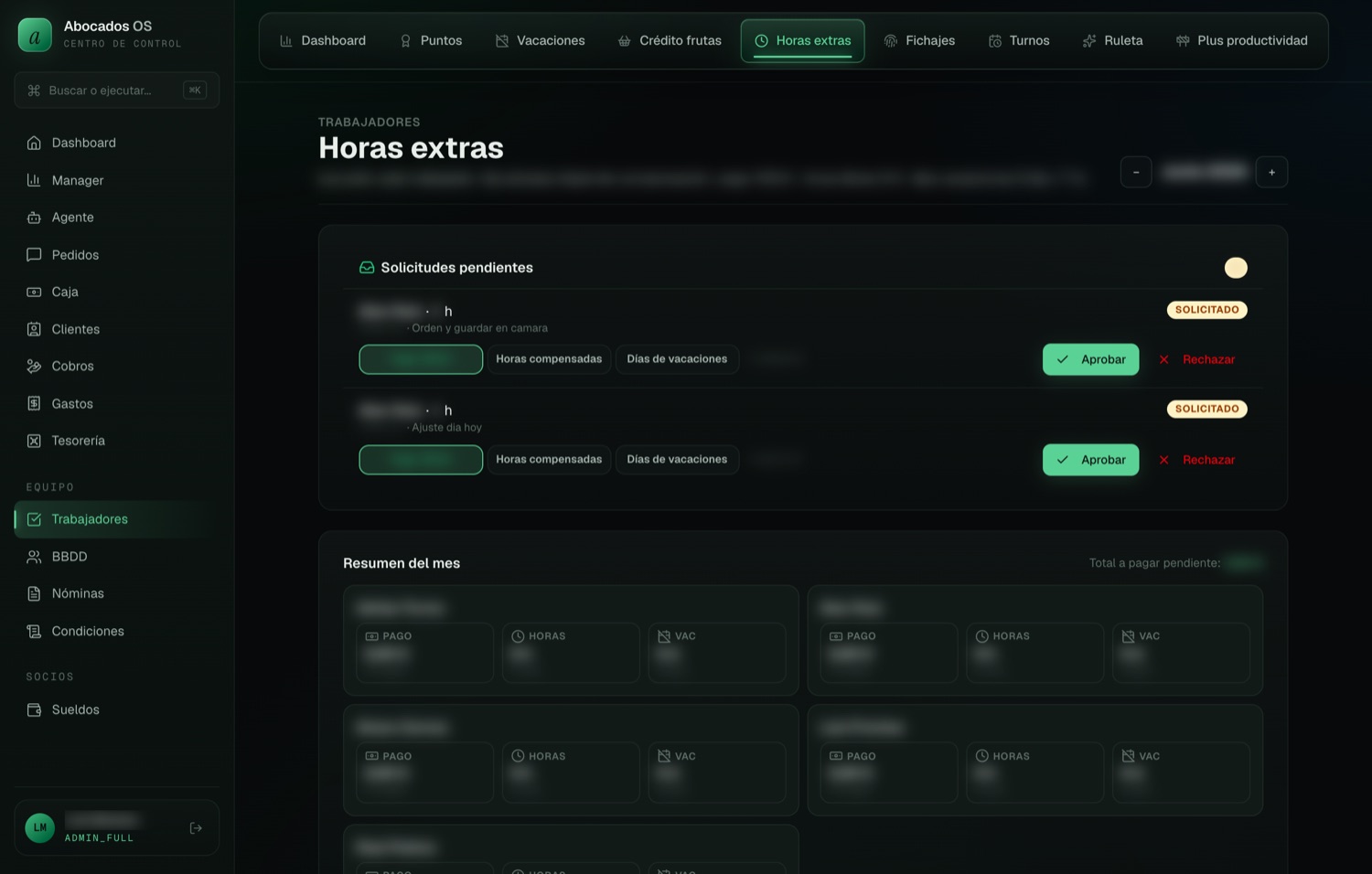Open Pedidos in the sidebar
The width and height of the screenshot is (1372, 874).
116,255
